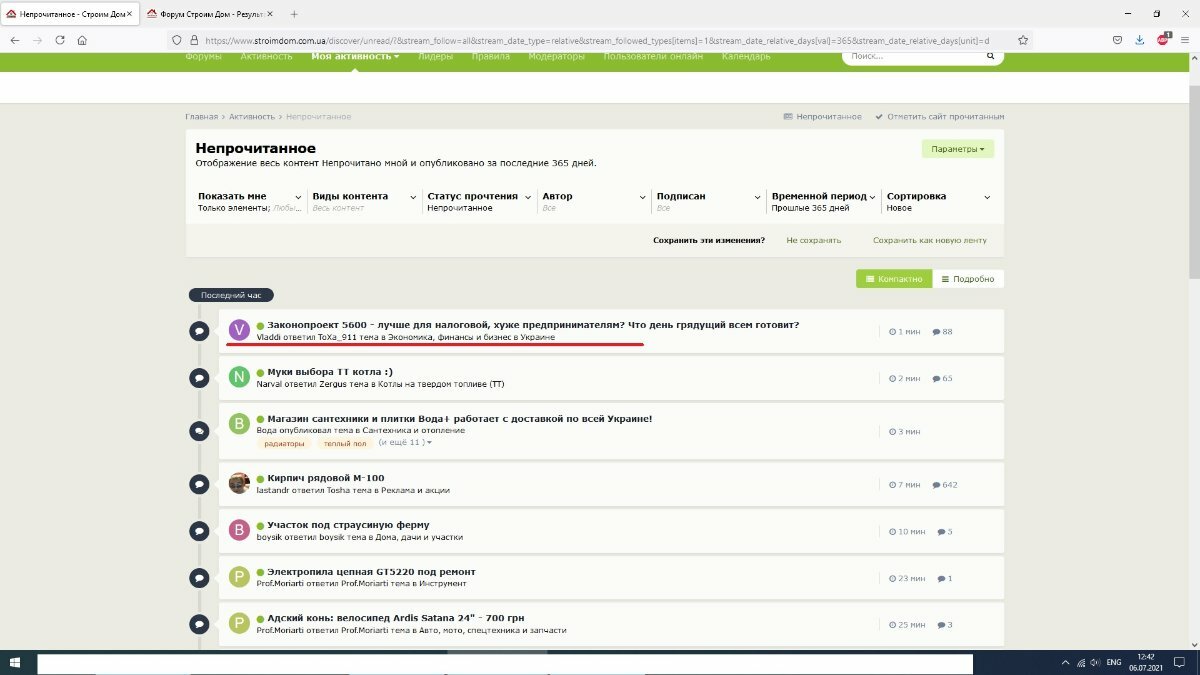Open the Подписан filter dropdown
1200x675 pixels.
point(709,202)
